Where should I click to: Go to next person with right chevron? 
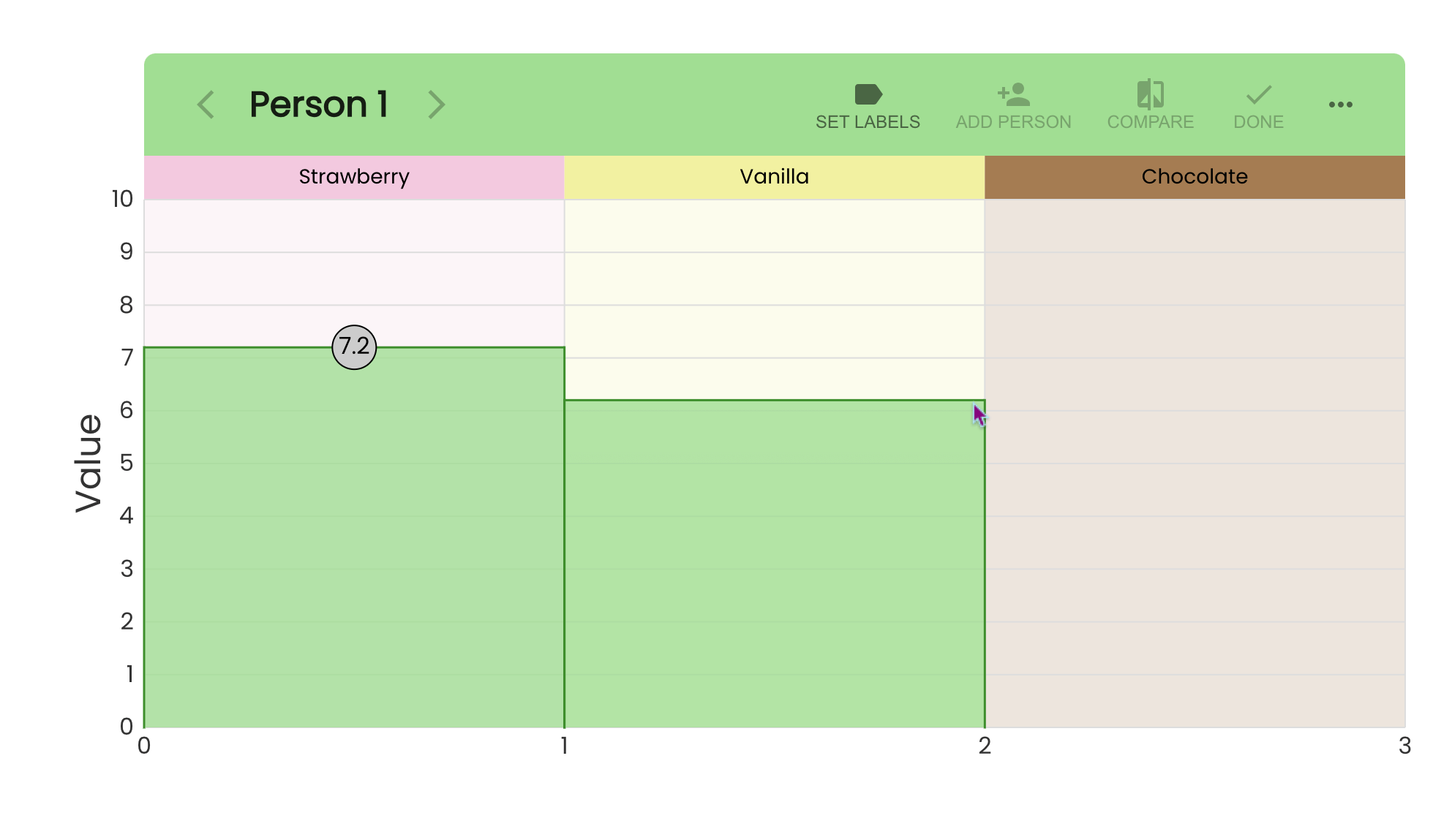(x=436, y=105)
